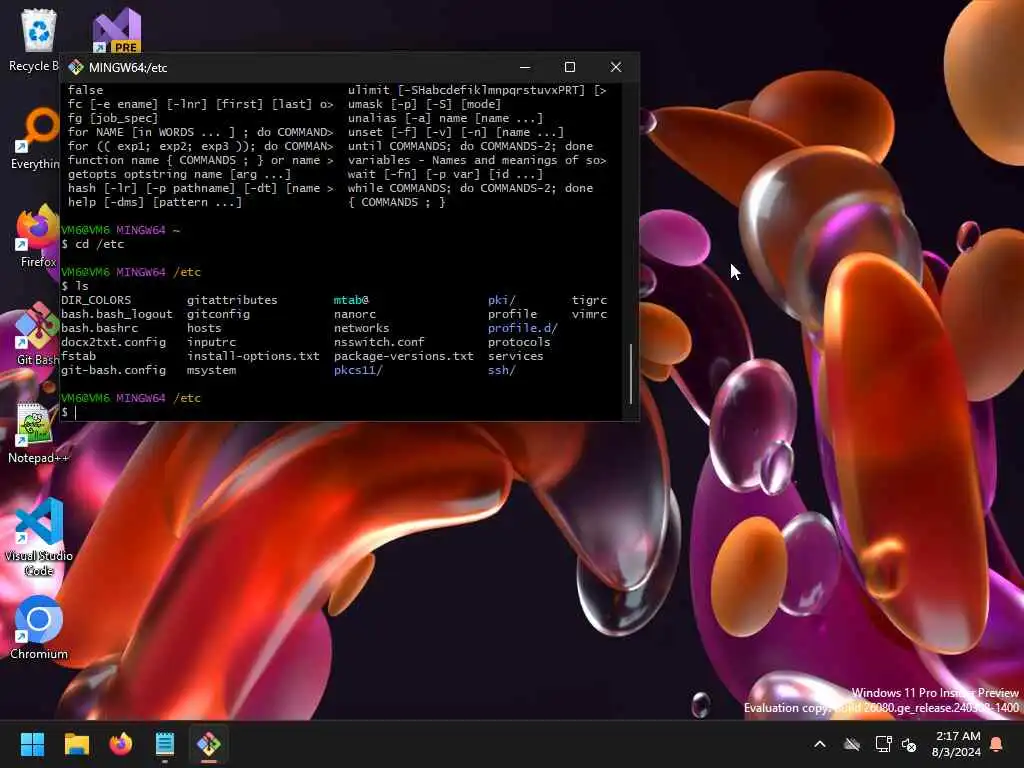This screenshot has width=1024, height=768.
Task: Launch the Visual Studio Code desktop shortcut
Action: 39,537
